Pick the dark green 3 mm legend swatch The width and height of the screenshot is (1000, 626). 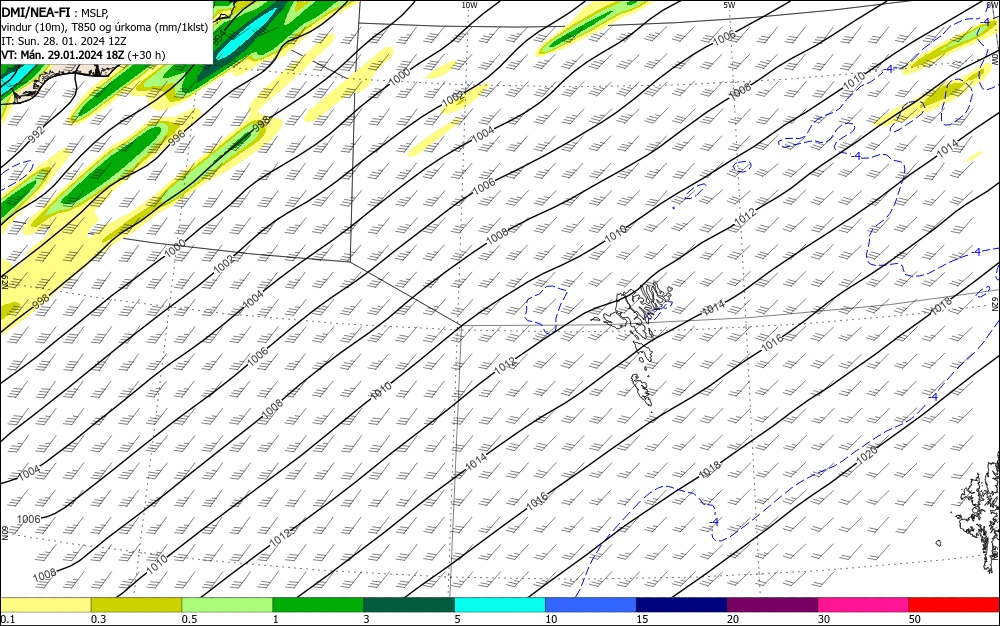coord(409,605)
